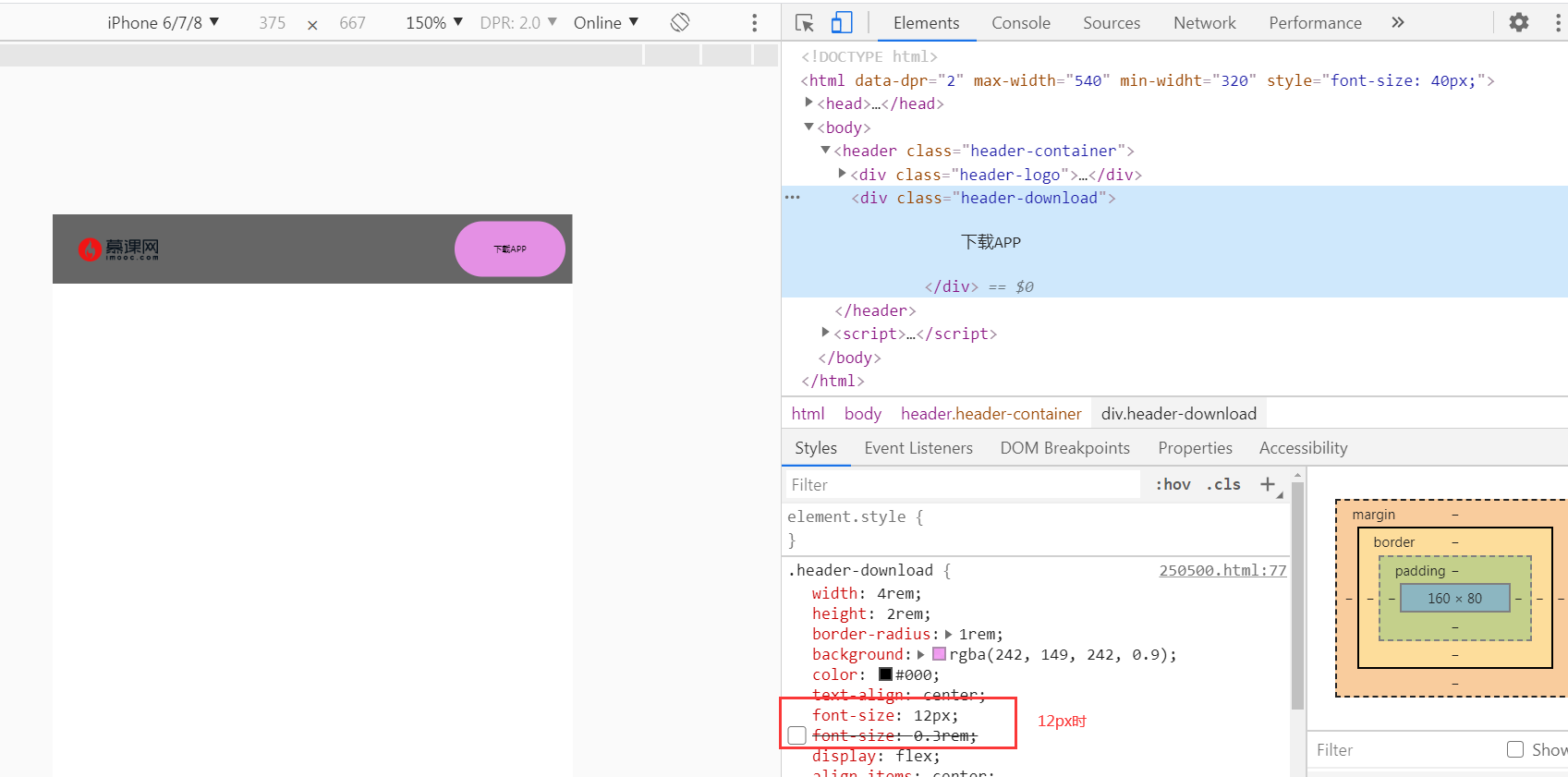
Task: Open source link 250500.html:77
Action: 1222,571
